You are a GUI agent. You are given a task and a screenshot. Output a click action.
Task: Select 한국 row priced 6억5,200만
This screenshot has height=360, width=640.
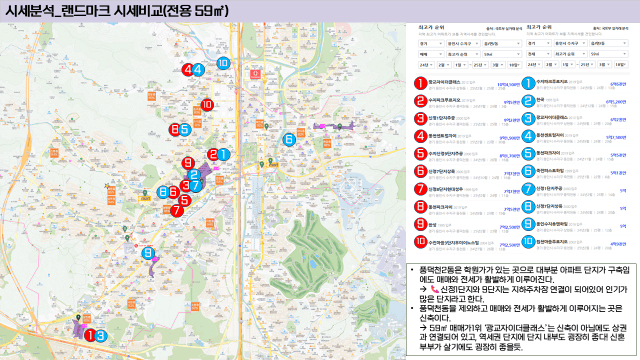[575, 101]
